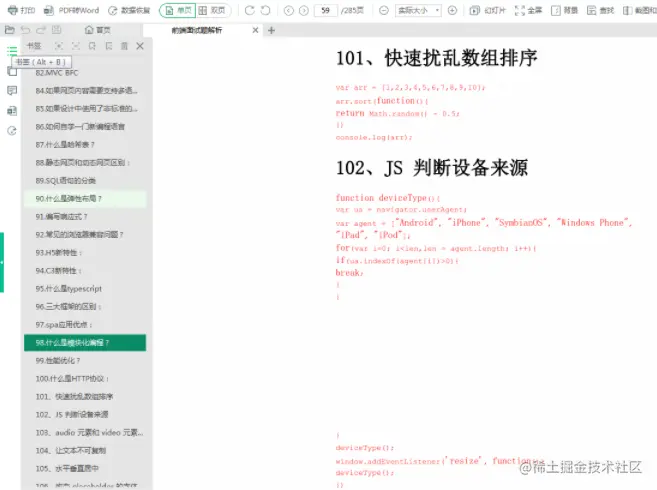This screenshot has width=657, height=490.
Task: Click the add bookmark icon
Action: tap(92, 46)
